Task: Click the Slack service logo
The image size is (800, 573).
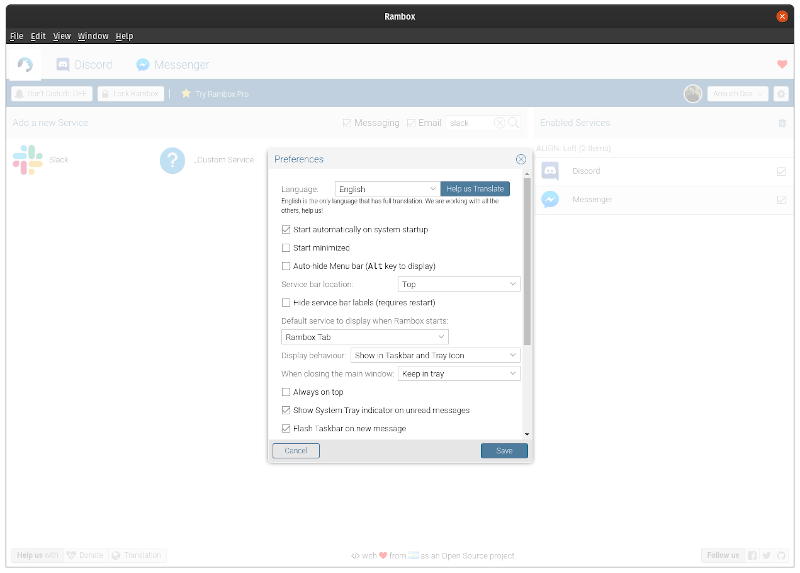Action: point(28,160)
